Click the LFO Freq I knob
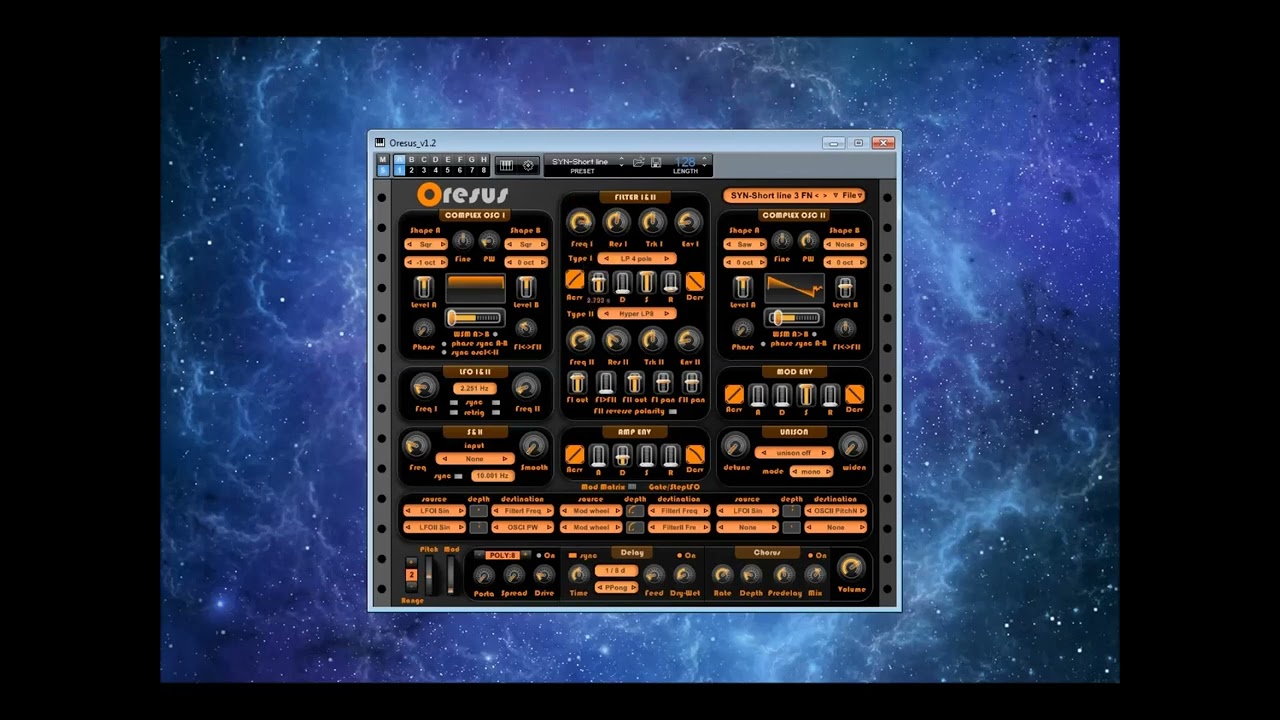Screen dimensions: 1280x720 point(424,387)
